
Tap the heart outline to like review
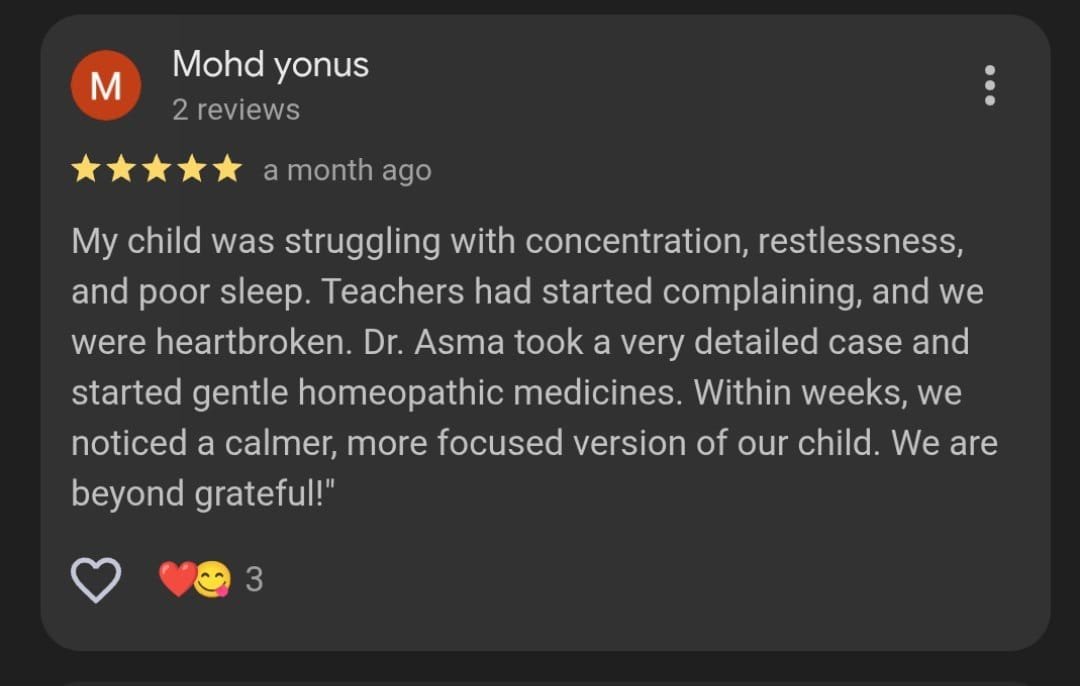(96, 579)
